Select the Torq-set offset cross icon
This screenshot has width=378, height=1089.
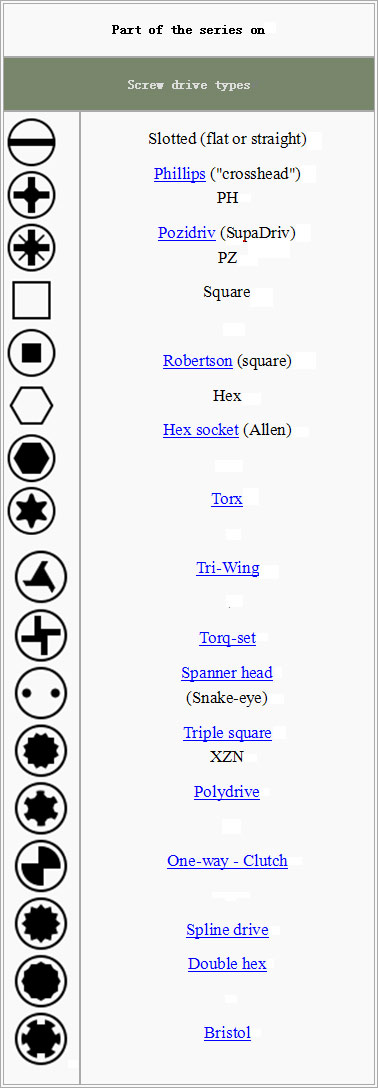pyautogui.click(x=41, y=635)
